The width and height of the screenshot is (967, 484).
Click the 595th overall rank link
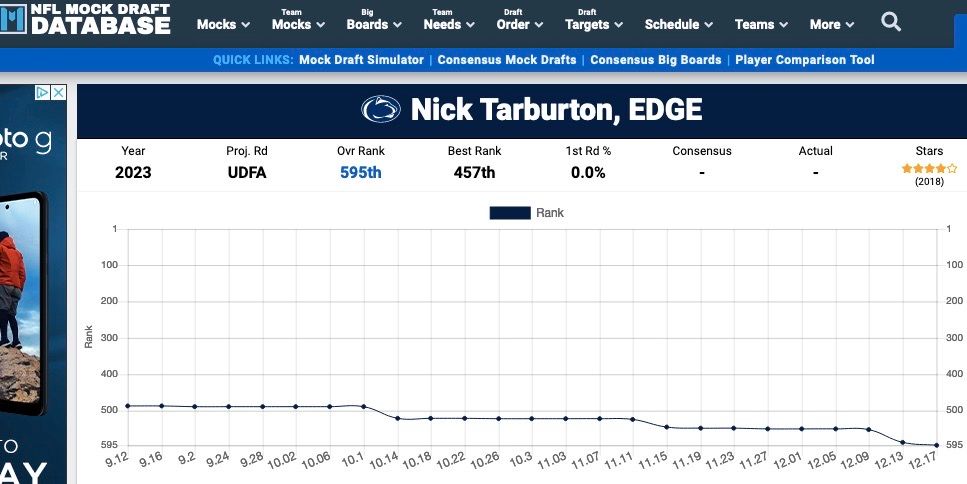point(361,173)
